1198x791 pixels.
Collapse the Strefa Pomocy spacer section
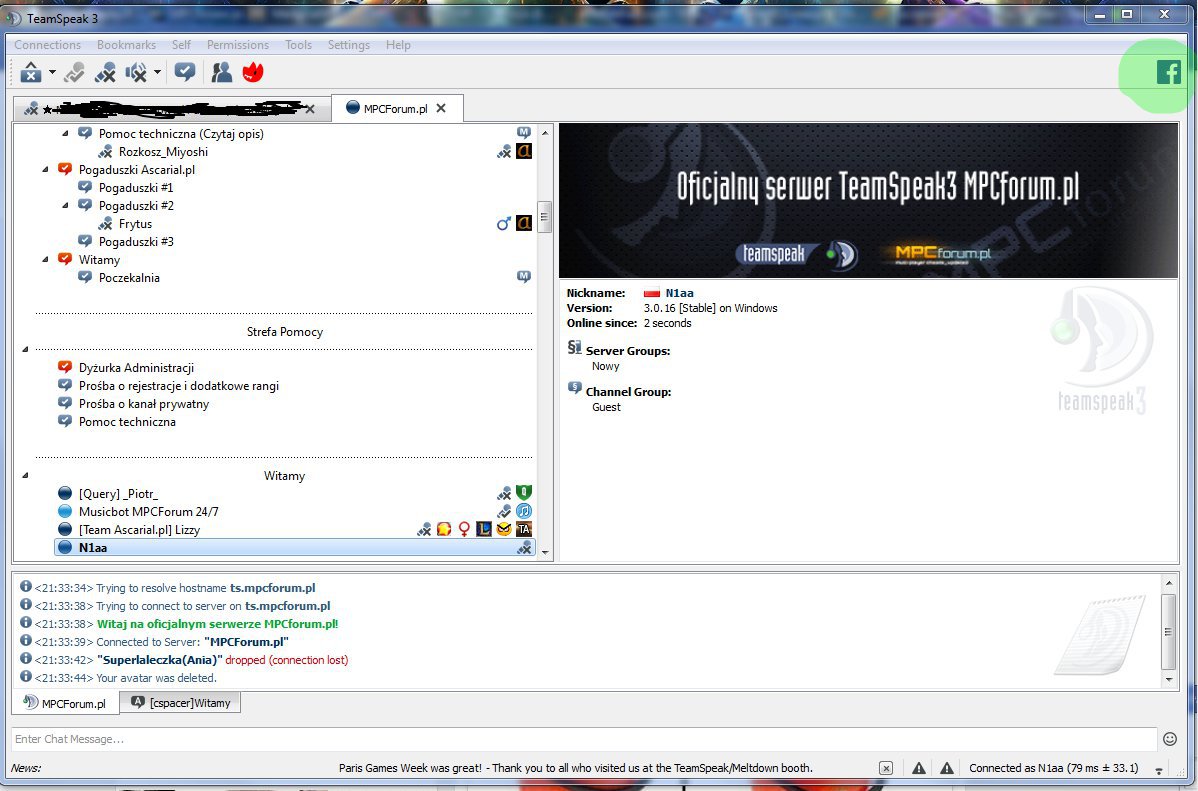(25, 349)
